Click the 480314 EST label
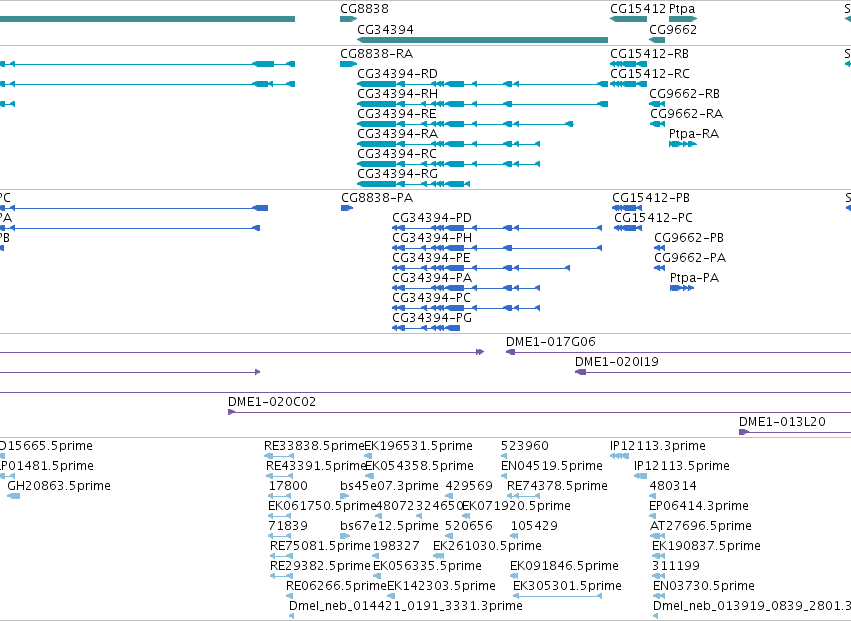Screen dimensions: 851x621 click(673, 486)
